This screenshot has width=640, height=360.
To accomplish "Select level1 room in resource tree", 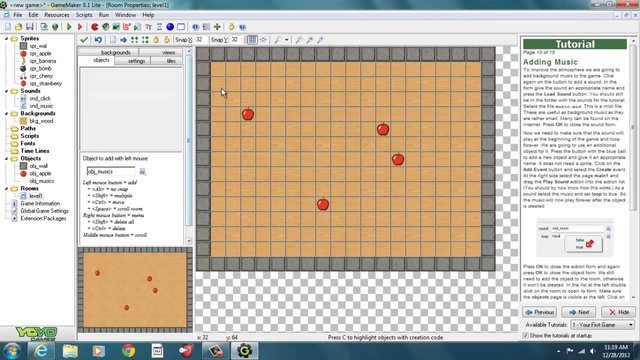I will [36, 196].
